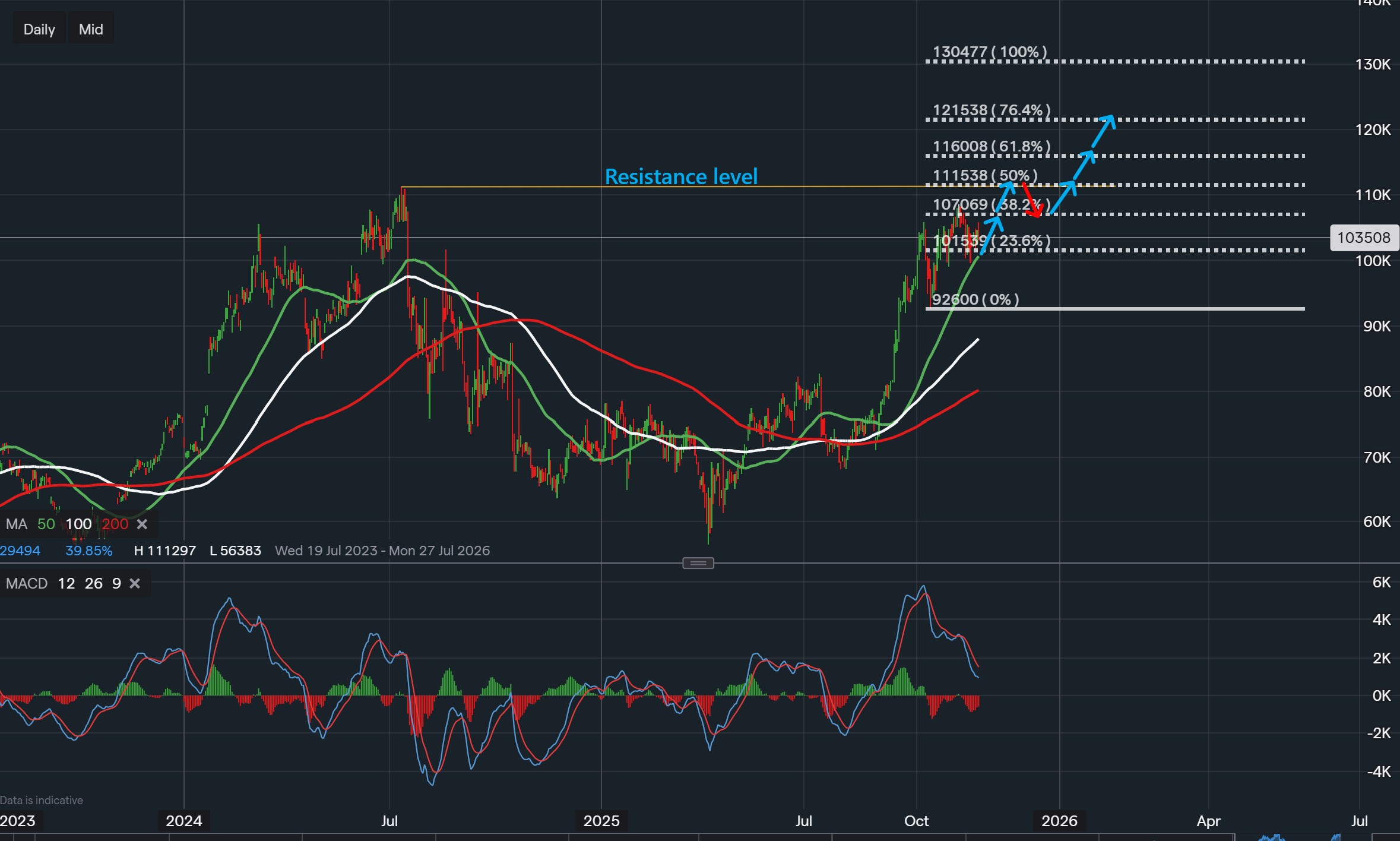Click the 103508 current price tag

pyautogui.click(x=1364, y=237)
